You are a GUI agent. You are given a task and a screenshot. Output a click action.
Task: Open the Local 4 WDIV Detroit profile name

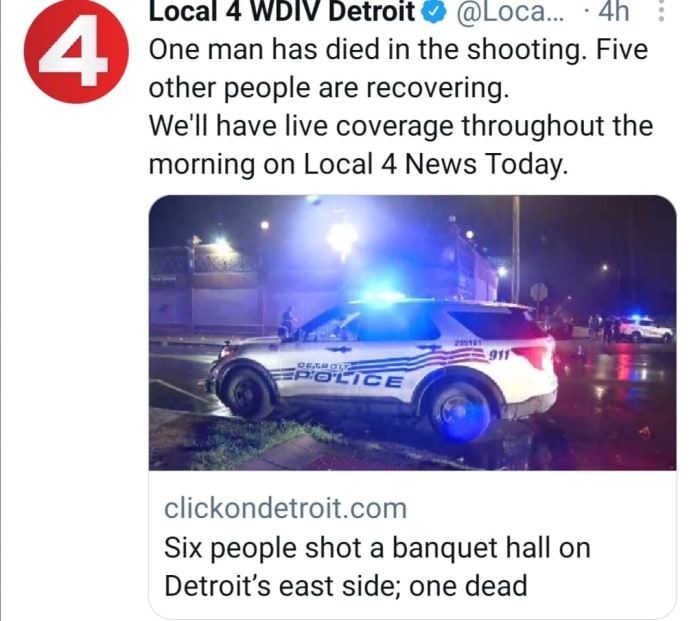(282, 12)
